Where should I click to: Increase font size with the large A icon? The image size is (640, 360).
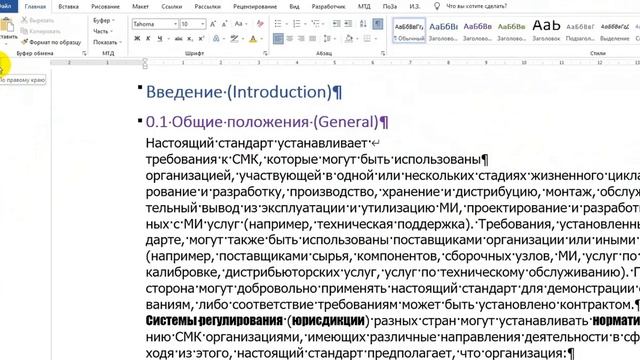[x=213, y=24]
